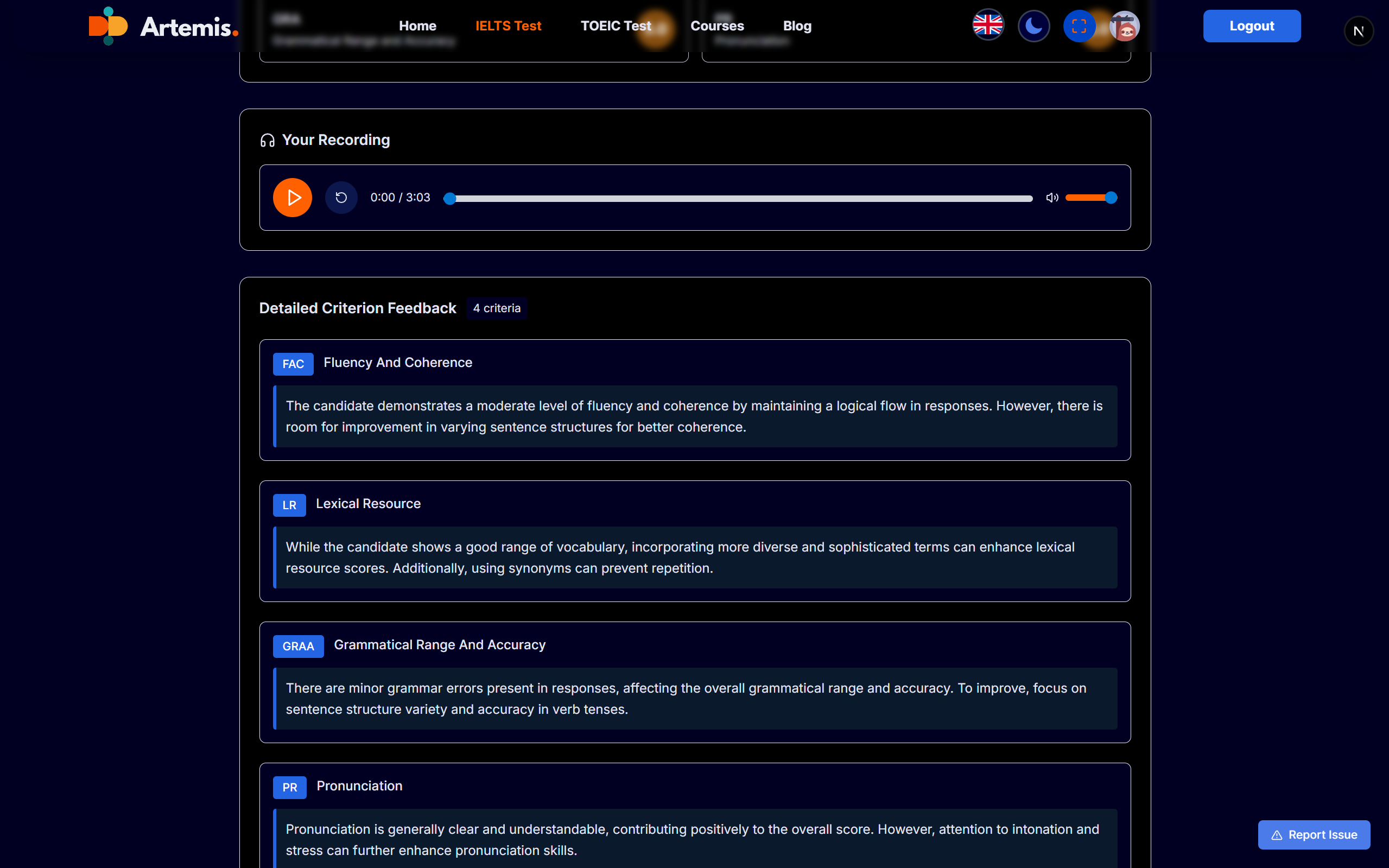Go to IELTS Test page
Viewport: 1389px width, 868px height.
[x=508, y=26]
